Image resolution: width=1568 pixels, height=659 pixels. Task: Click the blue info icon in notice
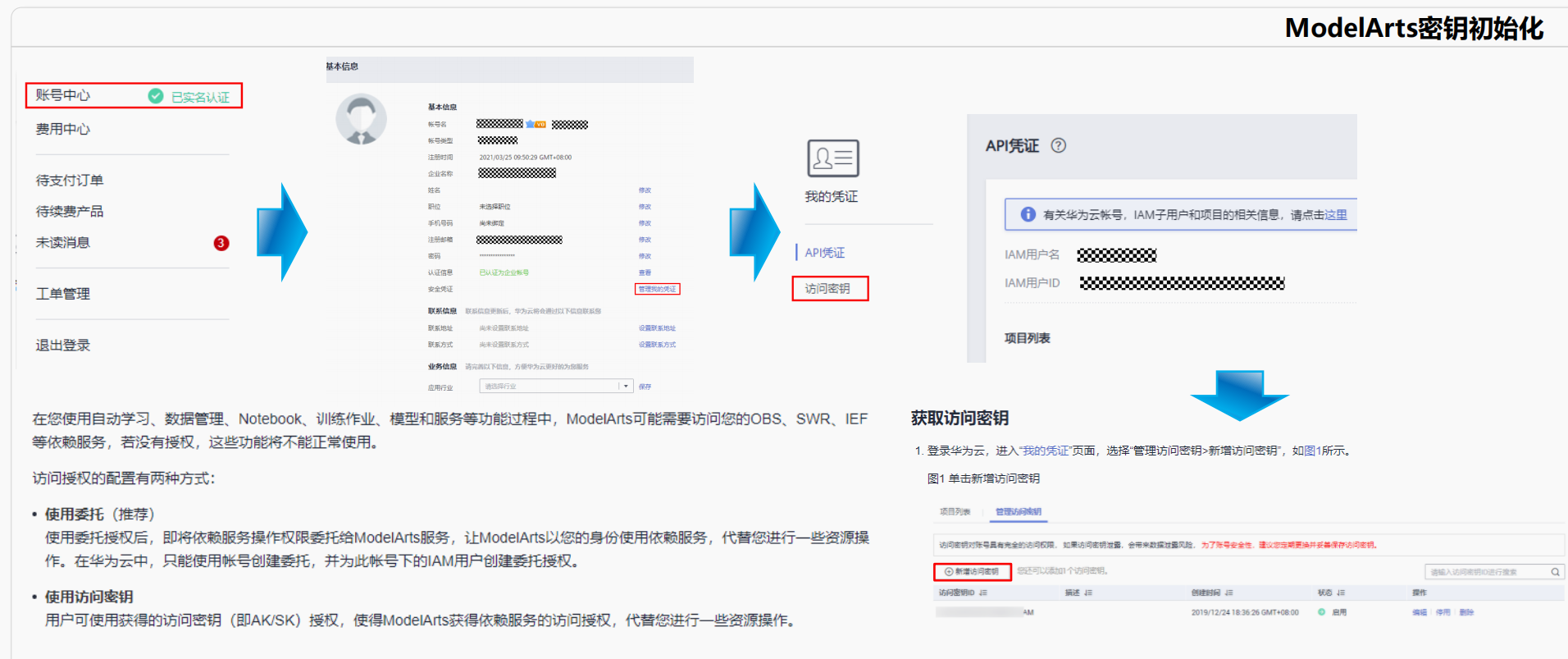[x=1028, y=214]
